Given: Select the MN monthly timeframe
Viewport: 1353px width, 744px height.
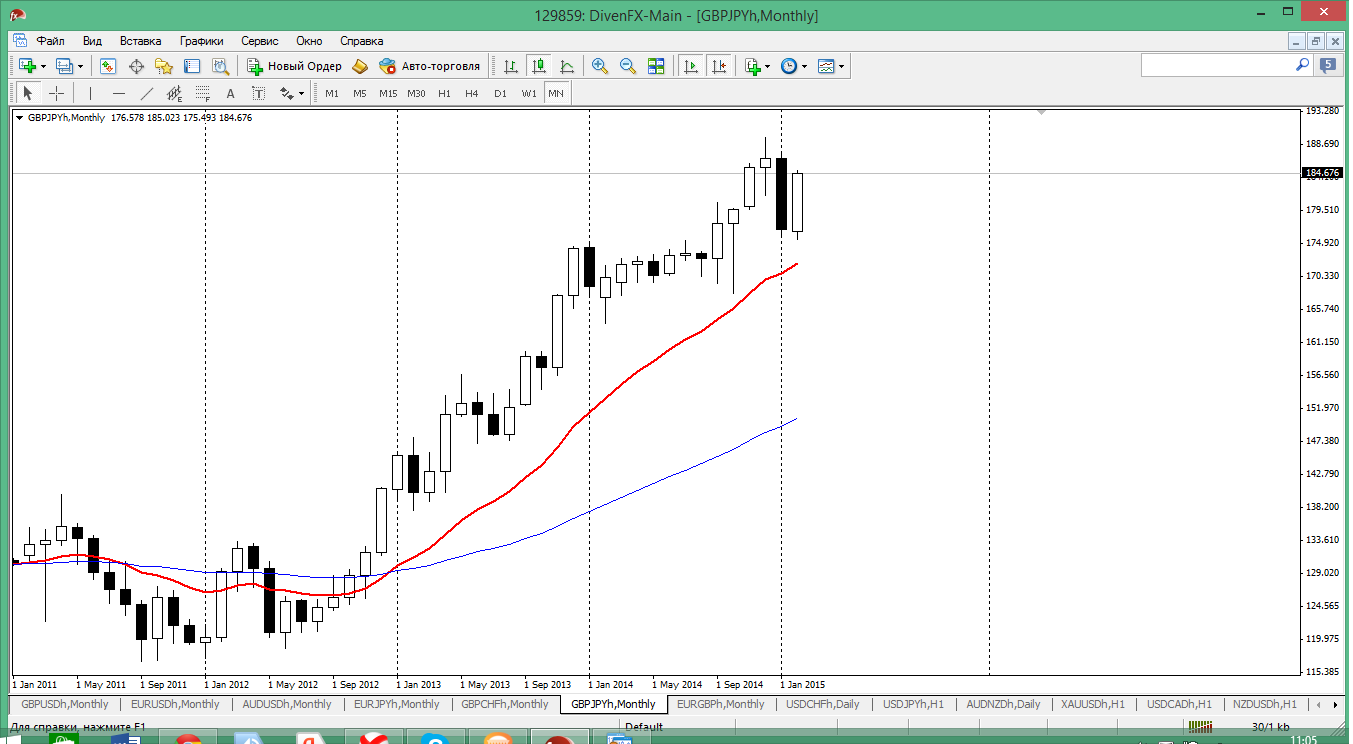Looking at the screenshot, I should pos(556,93).
